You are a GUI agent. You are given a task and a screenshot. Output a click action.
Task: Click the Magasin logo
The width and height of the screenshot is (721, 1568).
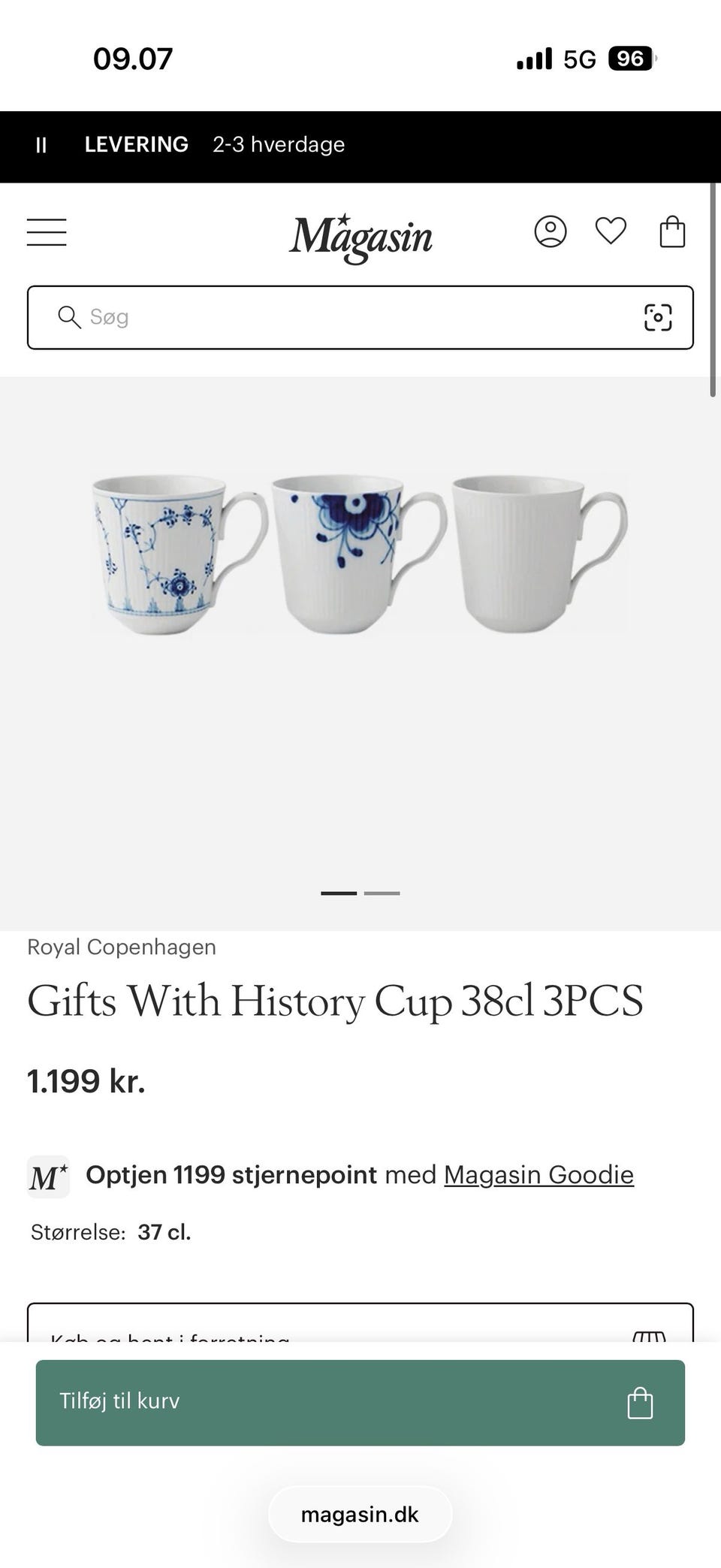click(360, 237)
